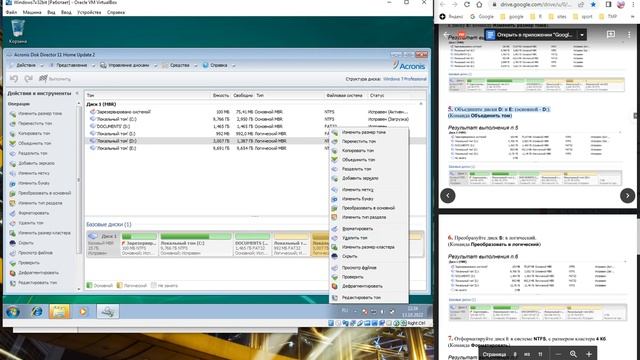Select sidebar 'Изменить букву' letter operation
640x360 pixels.
[34, 183]
